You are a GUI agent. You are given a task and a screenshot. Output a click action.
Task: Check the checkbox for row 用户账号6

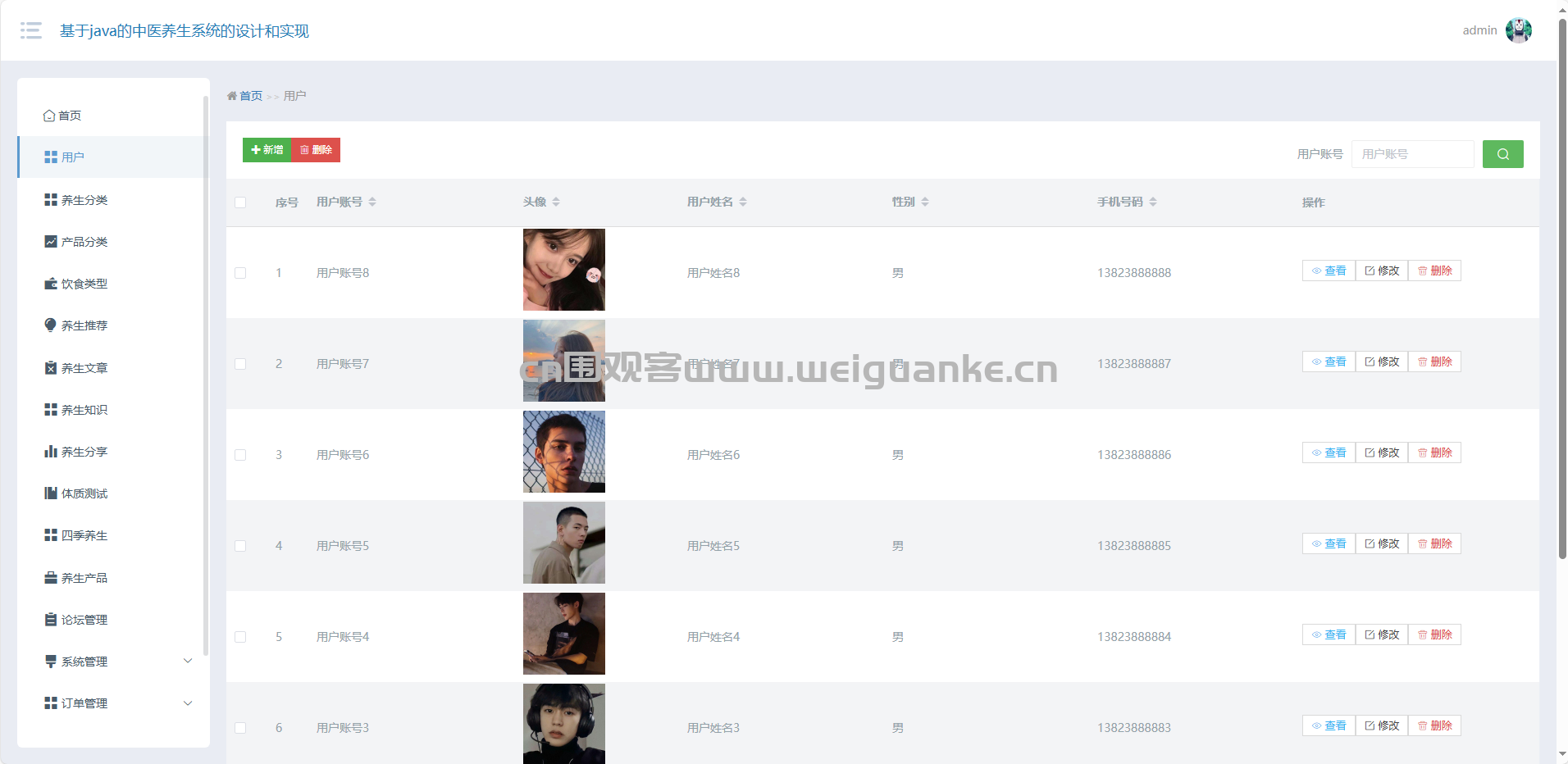240,455
